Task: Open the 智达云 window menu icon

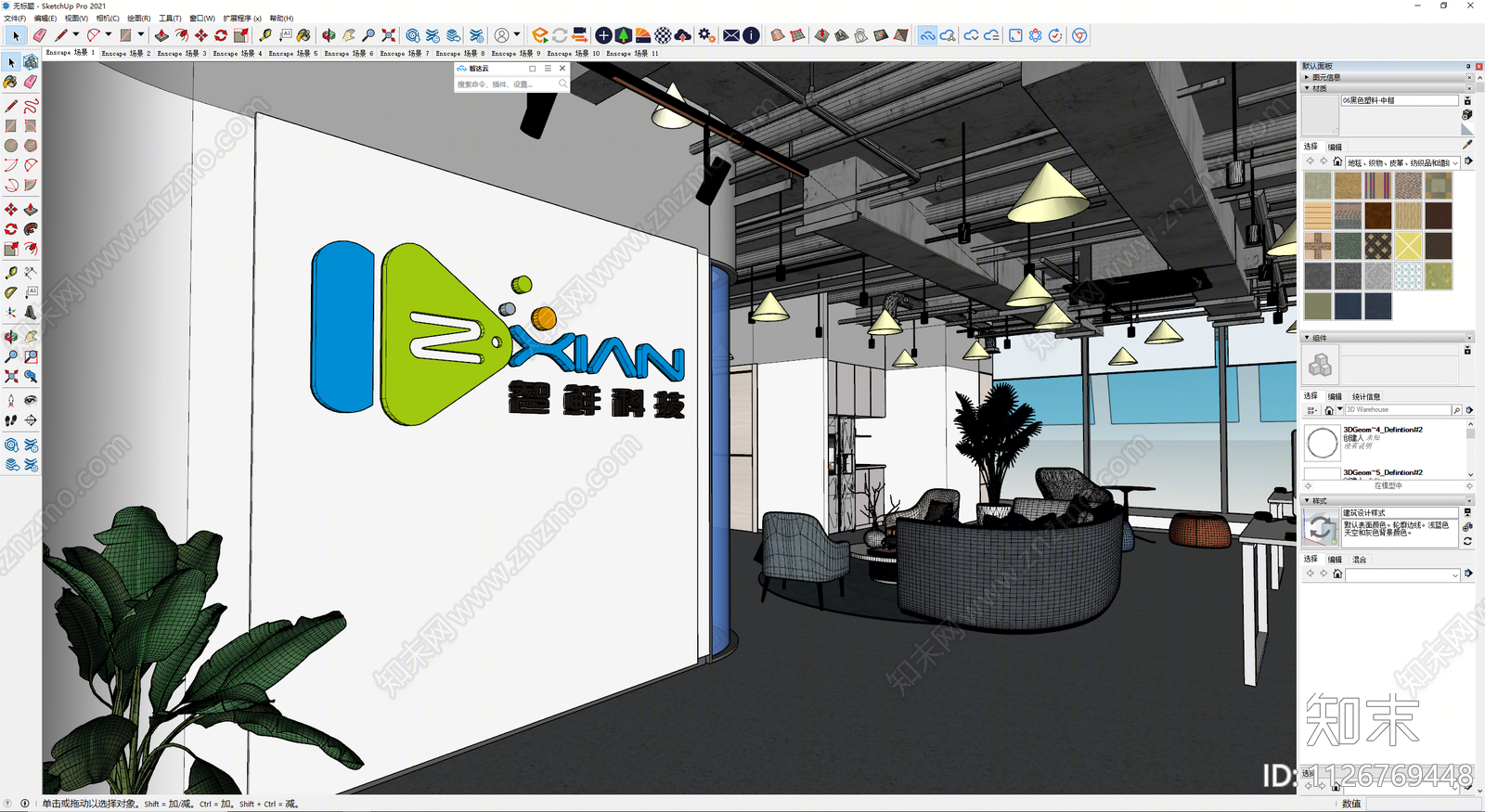Action: tap(548, 68)
